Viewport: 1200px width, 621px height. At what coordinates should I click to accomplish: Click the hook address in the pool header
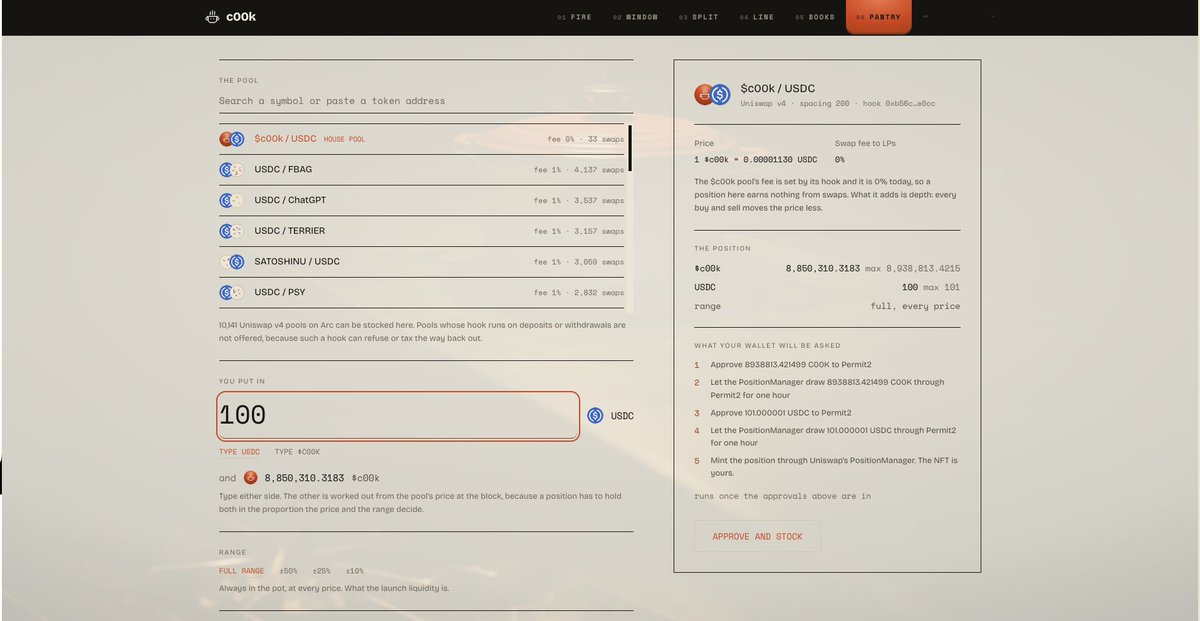click(900, 103)
